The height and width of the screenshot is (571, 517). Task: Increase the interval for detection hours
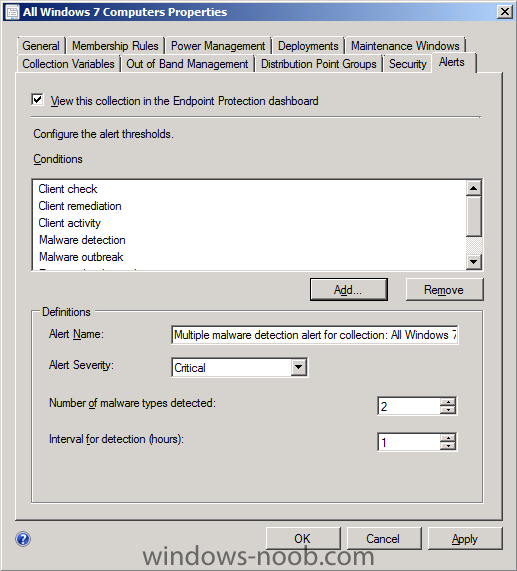(448, 438)
